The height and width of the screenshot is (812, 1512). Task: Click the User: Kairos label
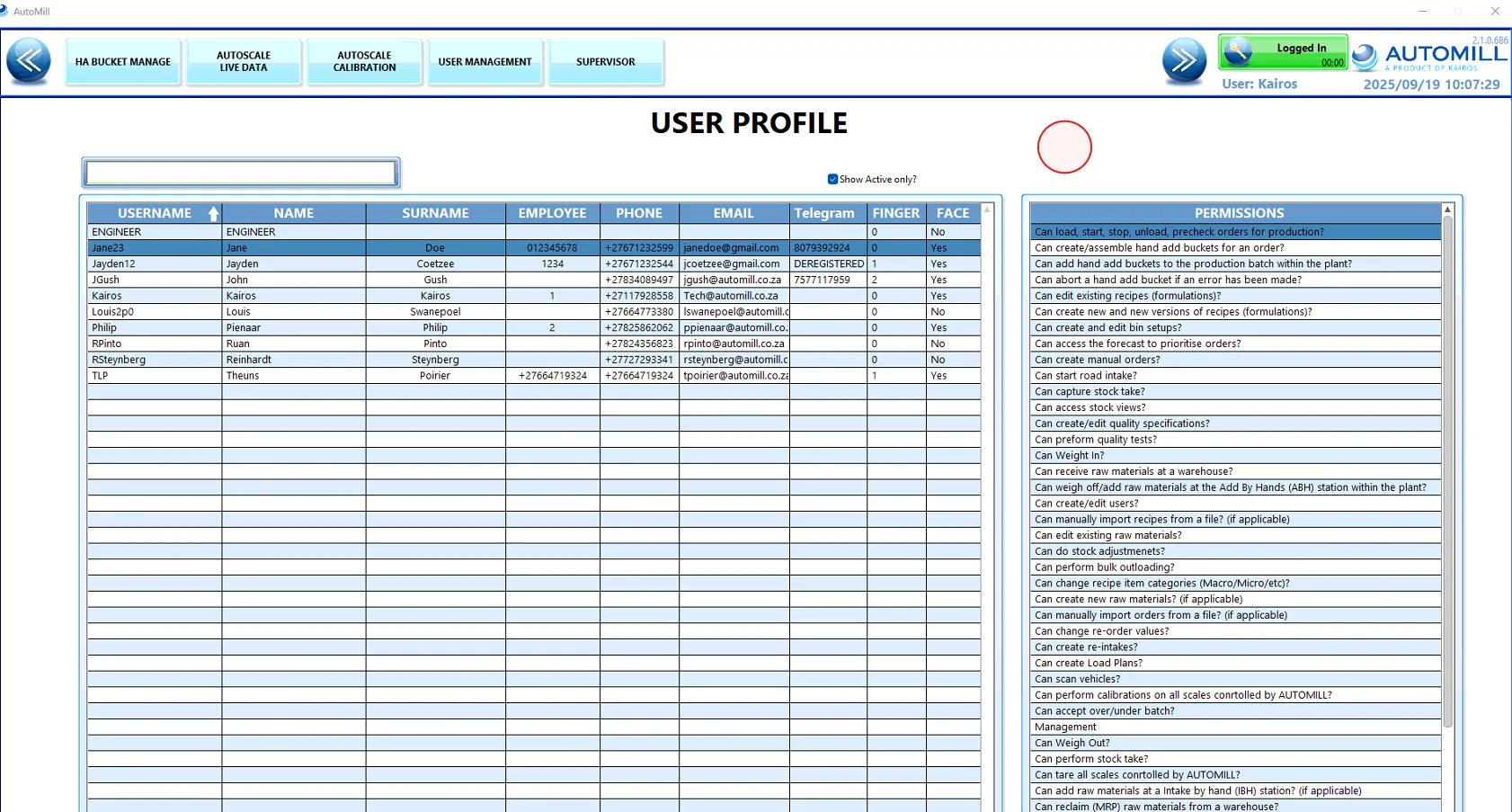[1259, 84]
